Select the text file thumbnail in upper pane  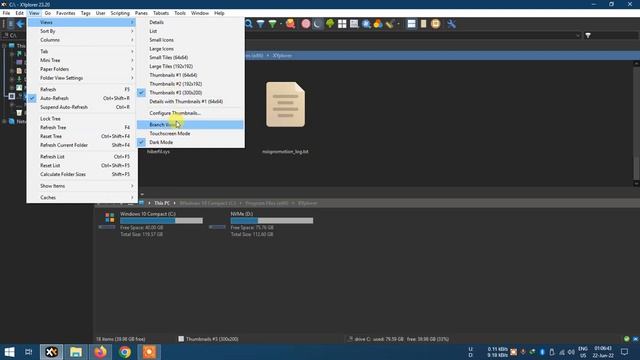coord(285,104)
